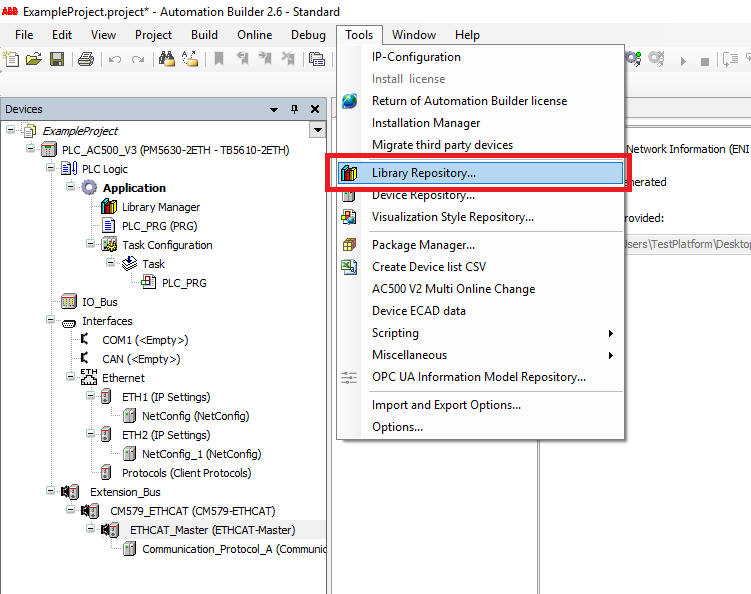Choose Package Manager in Tools menu
This screenshot has height=594, width=751.
pos(423,245)
